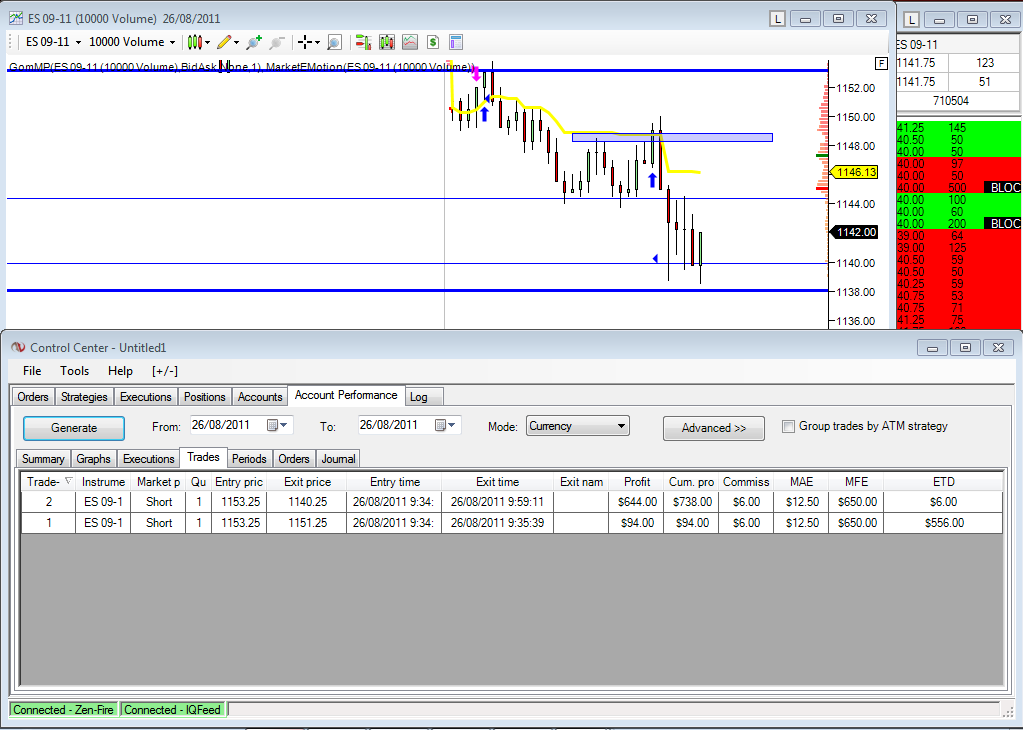
Task: Click the MFE column header
Action: (856, 482)
